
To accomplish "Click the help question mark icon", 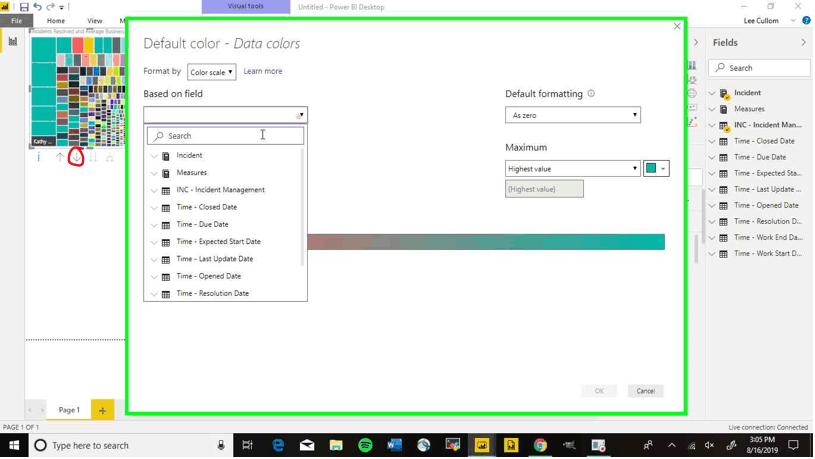I will pos(806,20).
